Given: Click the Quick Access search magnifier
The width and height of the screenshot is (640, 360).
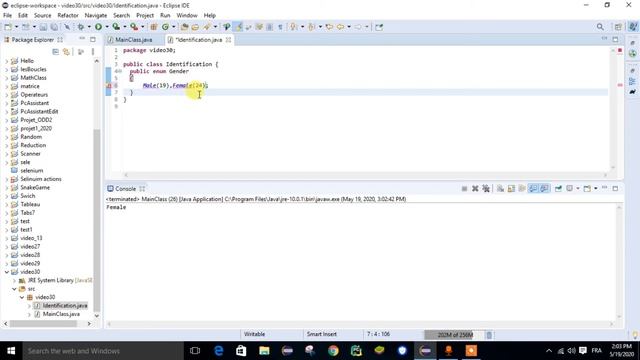Looking at the screenshot, I should click(600, 27).
